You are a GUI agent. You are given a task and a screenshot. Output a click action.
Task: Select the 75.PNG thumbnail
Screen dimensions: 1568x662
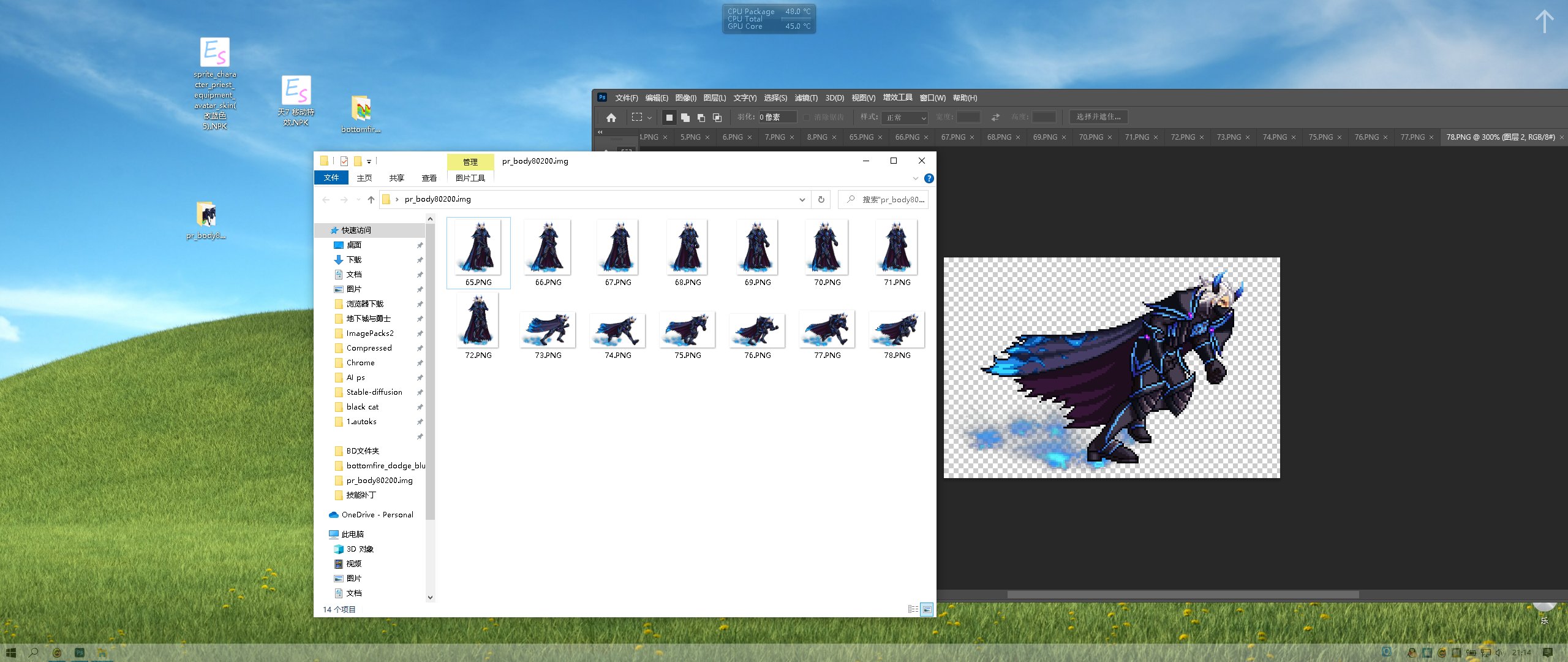(x=688, y=335)
